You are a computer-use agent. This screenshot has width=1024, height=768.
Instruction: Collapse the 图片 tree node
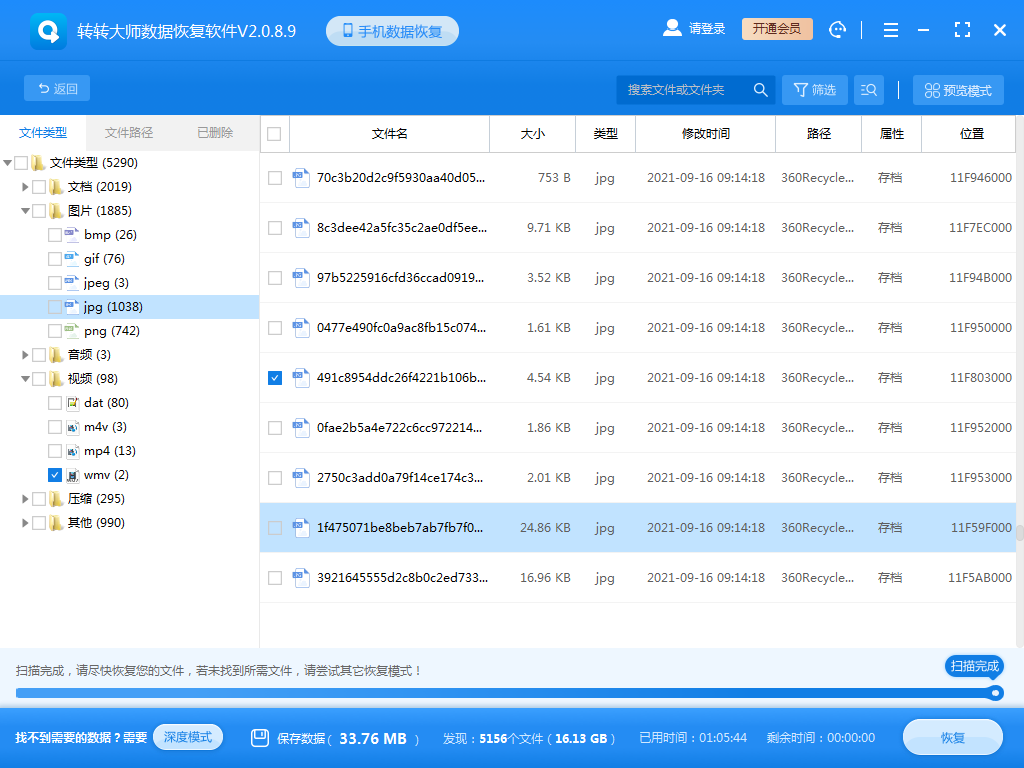[x=24, y=210]
